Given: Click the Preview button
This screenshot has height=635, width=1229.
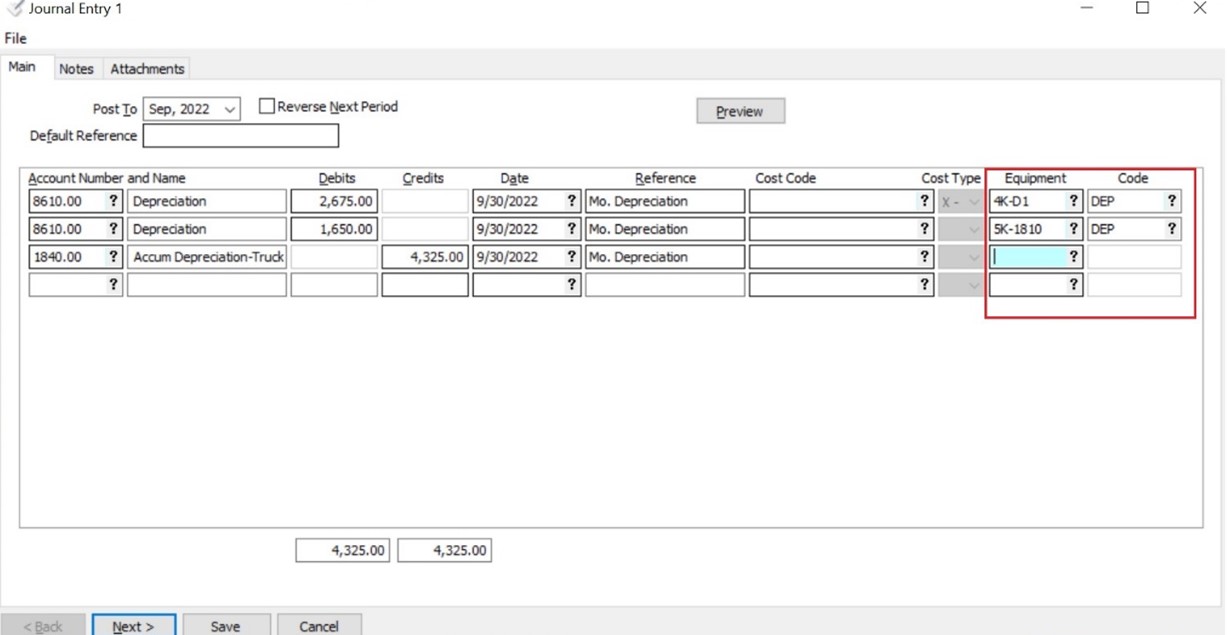Looking at the screenshot, I should click(740, 111).
